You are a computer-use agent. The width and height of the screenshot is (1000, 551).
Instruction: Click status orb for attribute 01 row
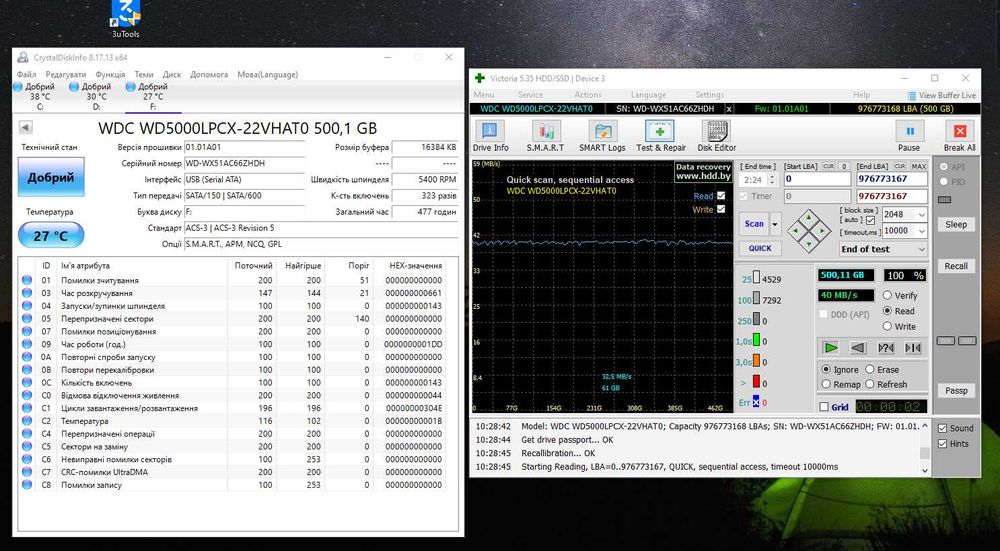pyautogui.click(x=27, y=280)
